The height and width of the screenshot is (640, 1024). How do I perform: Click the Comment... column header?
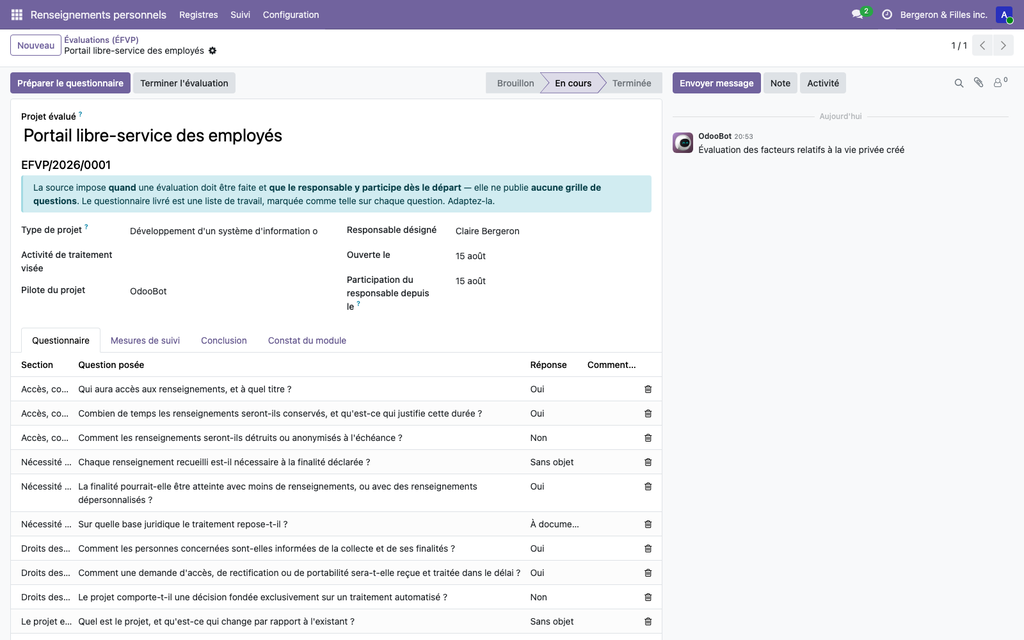(x=611, y=365)
